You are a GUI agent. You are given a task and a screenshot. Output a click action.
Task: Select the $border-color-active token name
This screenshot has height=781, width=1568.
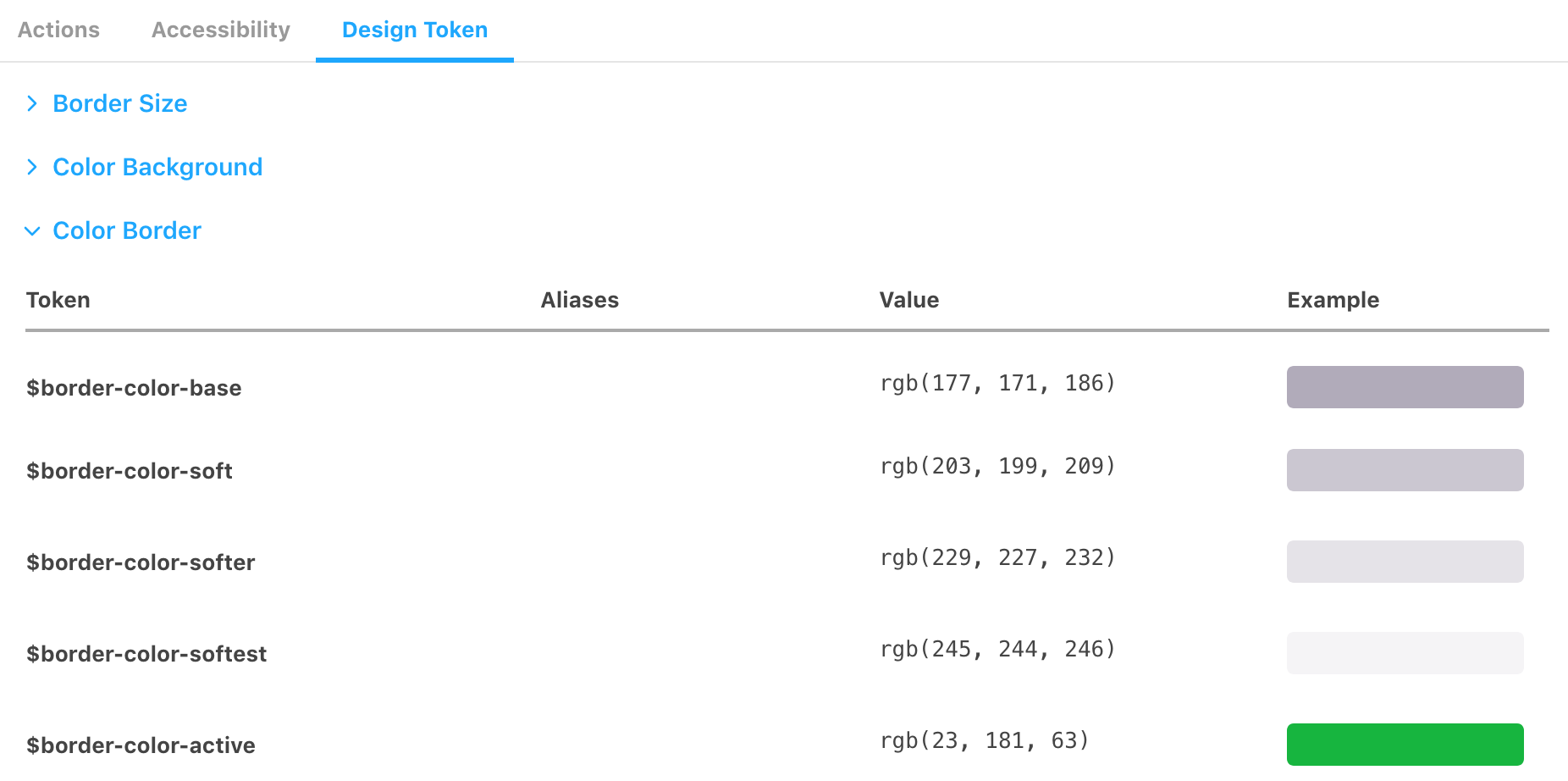pos(141,745)
